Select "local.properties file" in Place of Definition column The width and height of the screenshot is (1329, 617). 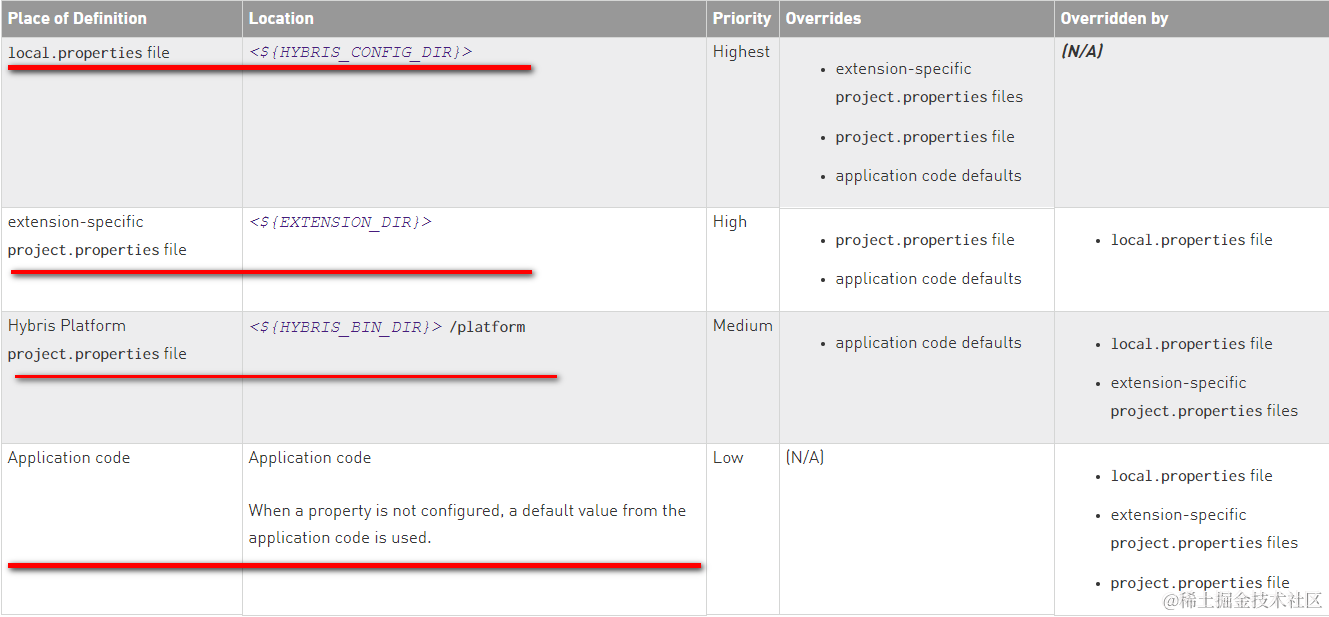tap(89, 52)
